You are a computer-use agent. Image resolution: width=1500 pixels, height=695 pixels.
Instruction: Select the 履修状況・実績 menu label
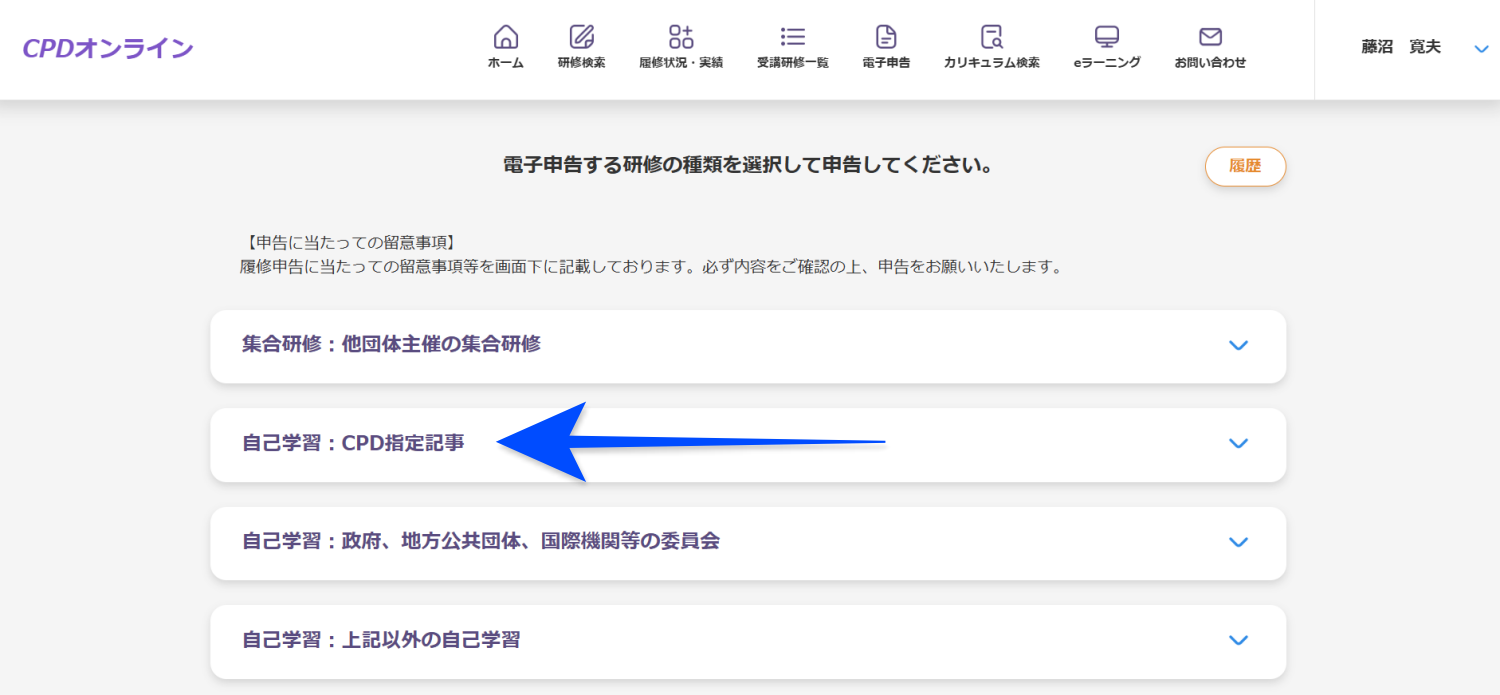[681, 63]
